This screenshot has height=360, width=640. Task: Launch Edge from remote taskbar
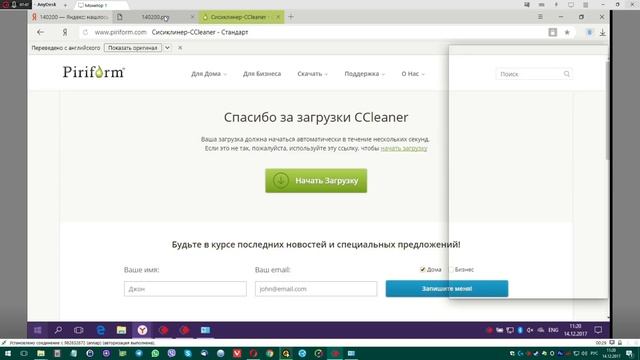(x=100, y=330)
